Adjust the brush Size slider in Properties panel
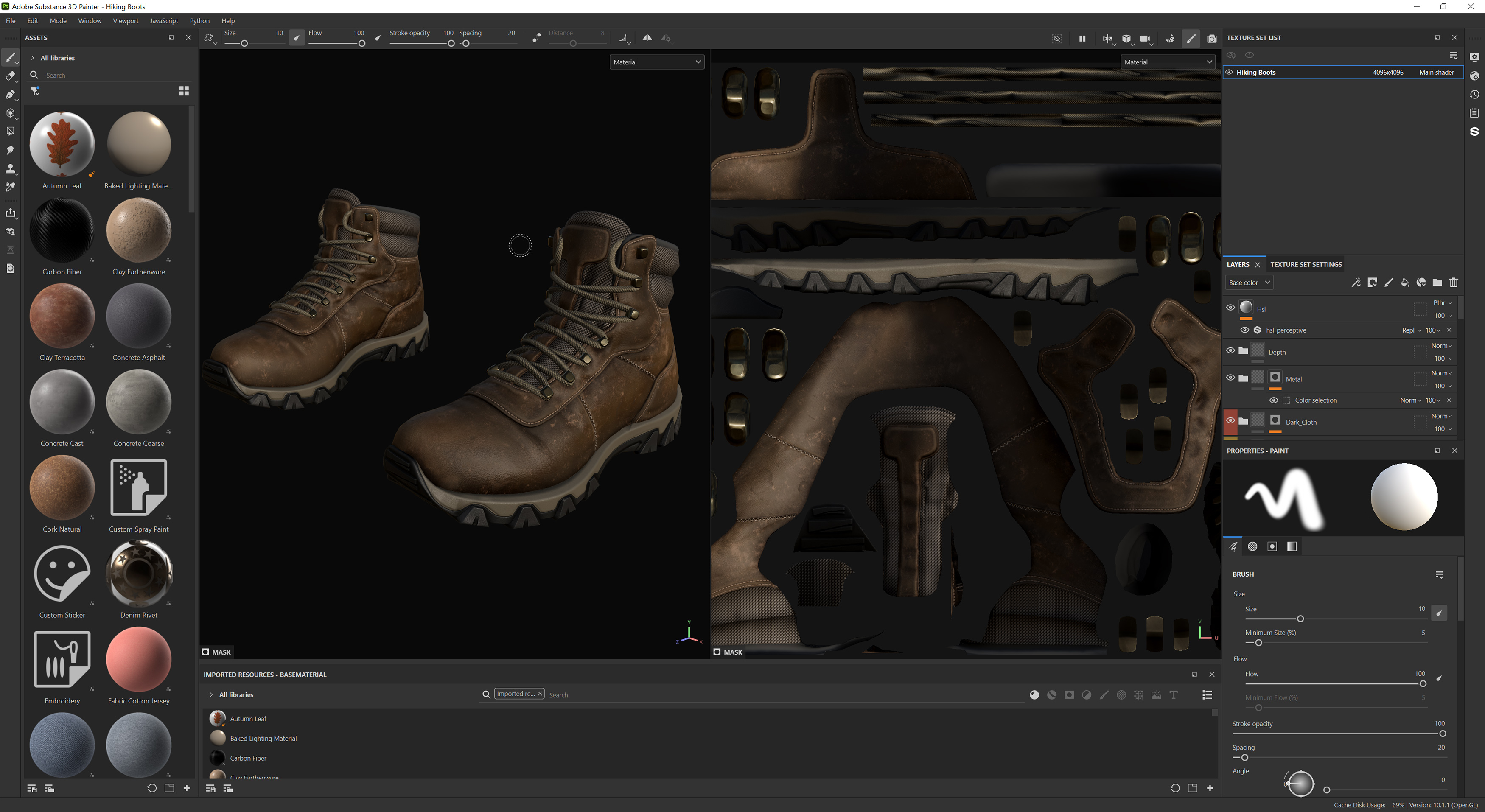 1300,619
